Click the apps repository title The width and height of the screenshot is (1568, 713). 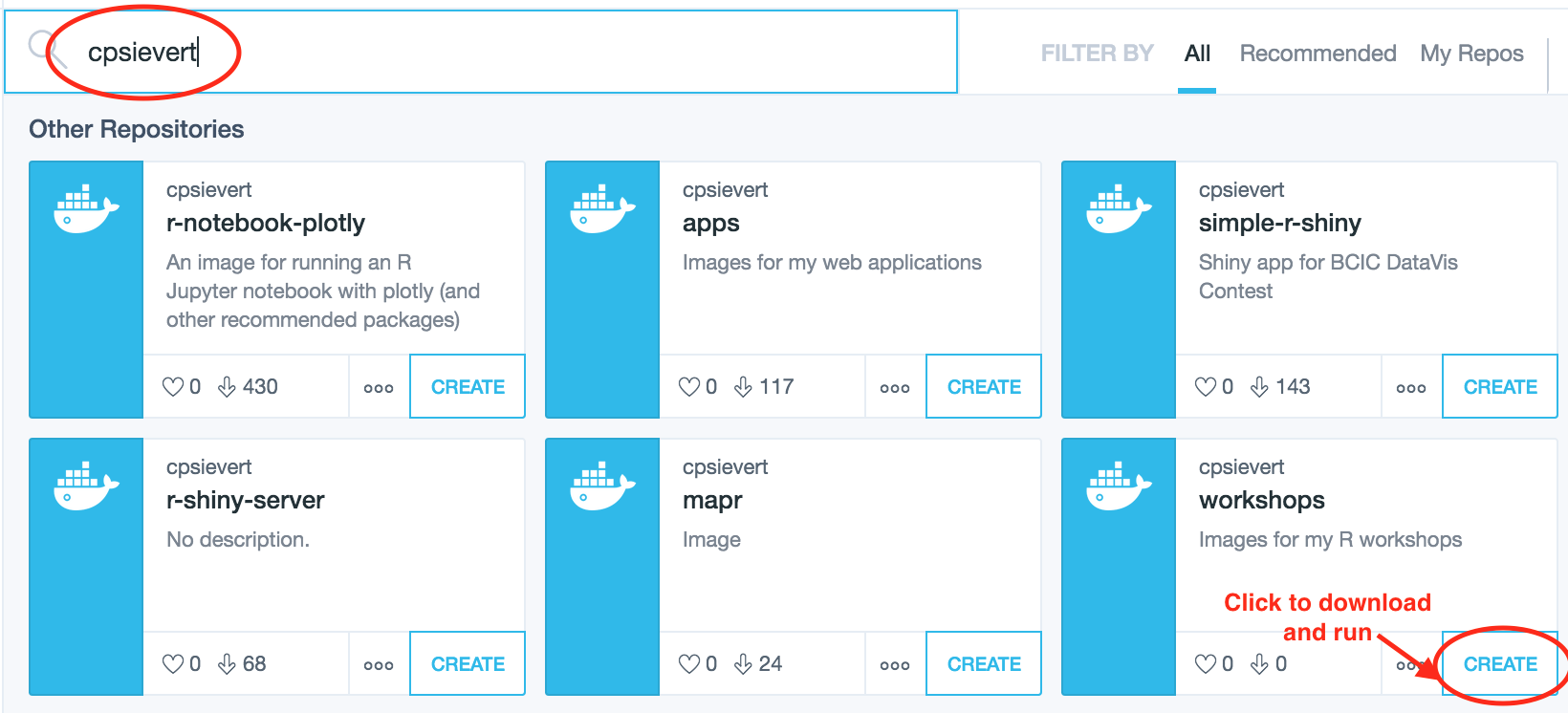(x=711, y=224)
